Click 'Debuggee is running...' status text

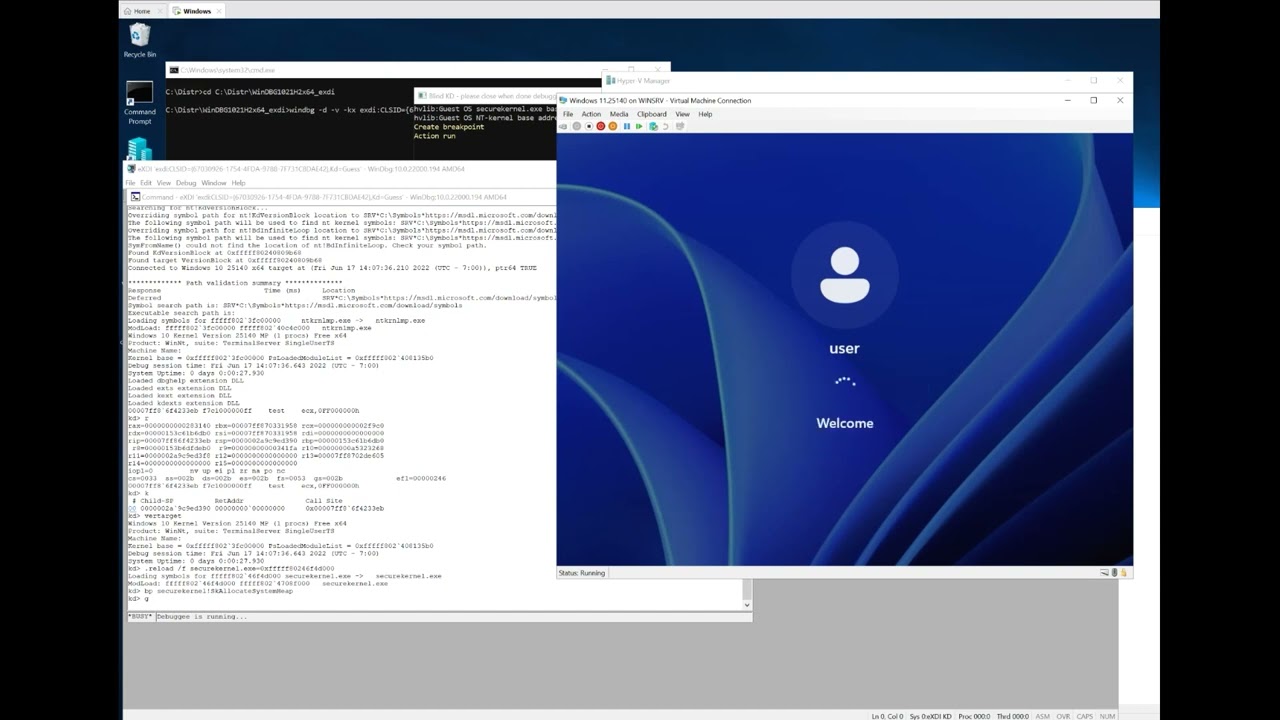click(x=201, y=616)
